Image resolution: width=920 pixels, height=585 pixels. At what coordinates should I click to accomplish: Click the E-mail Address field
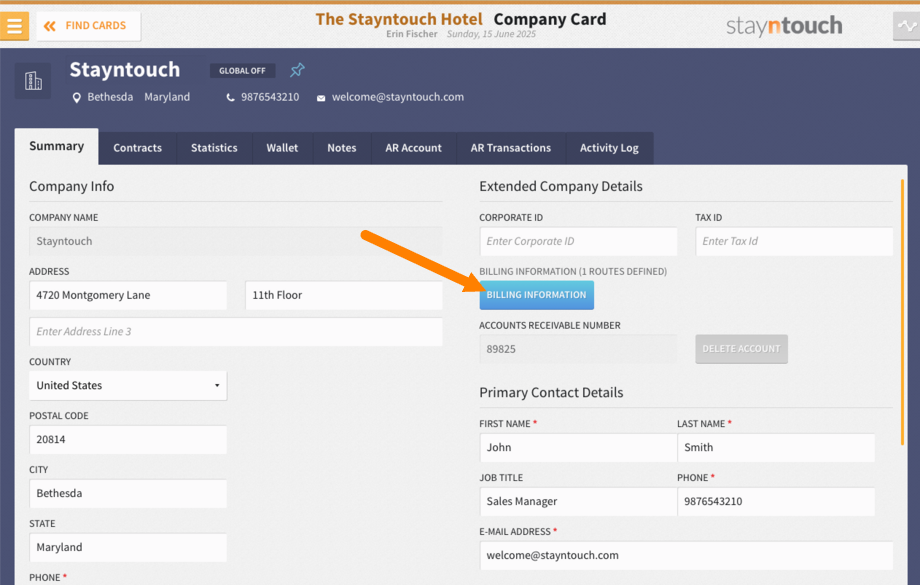tap(686, 556)
